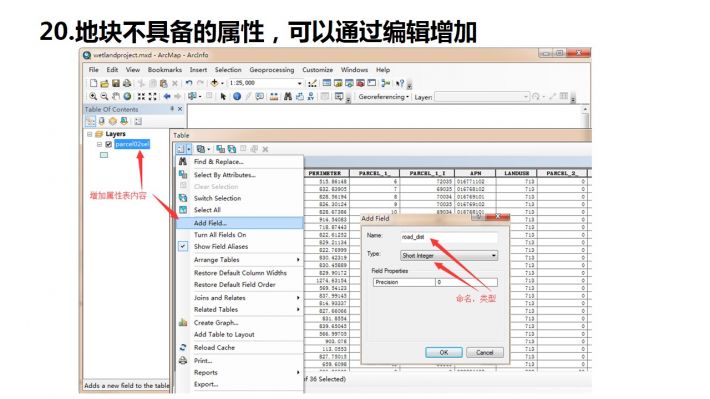Click the Fixed Zoom In icon

[141, 96]
